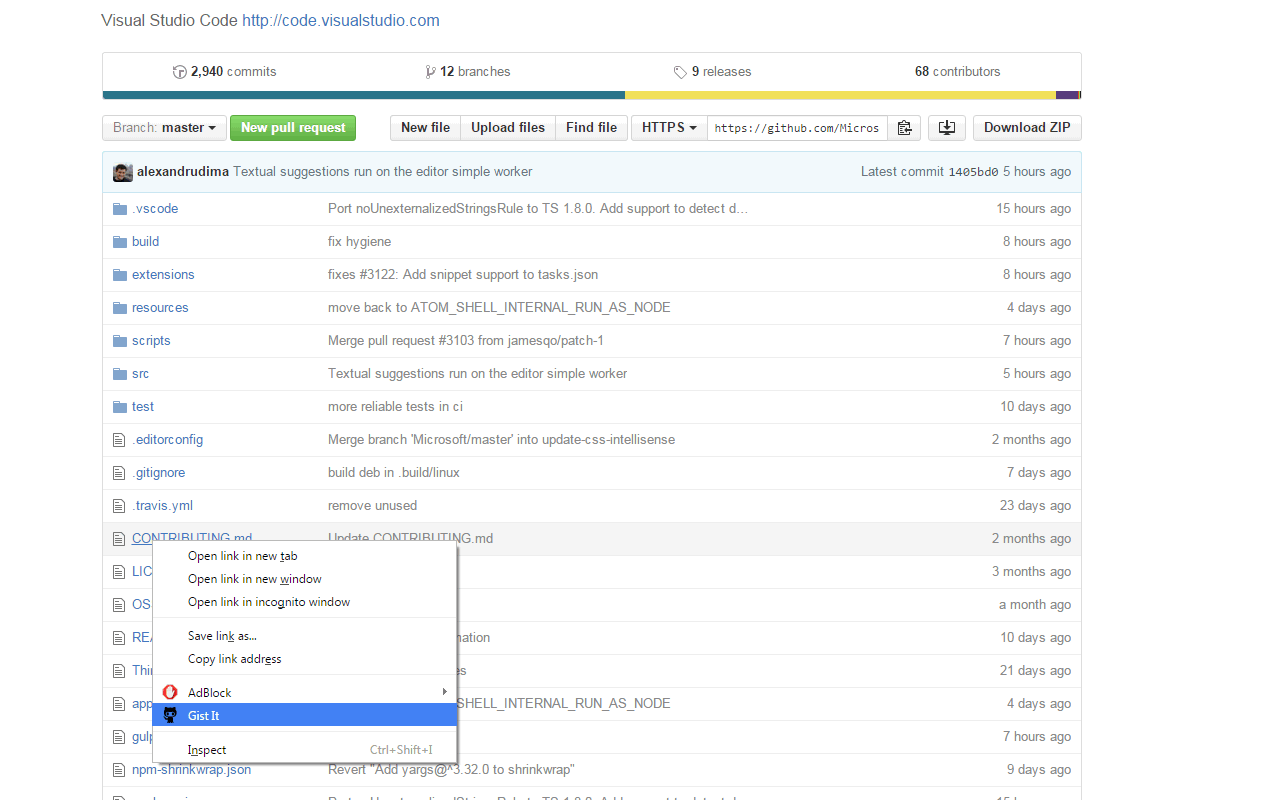
Task: Click alexandrudima's avatar thumbnail
Action: 122,172
